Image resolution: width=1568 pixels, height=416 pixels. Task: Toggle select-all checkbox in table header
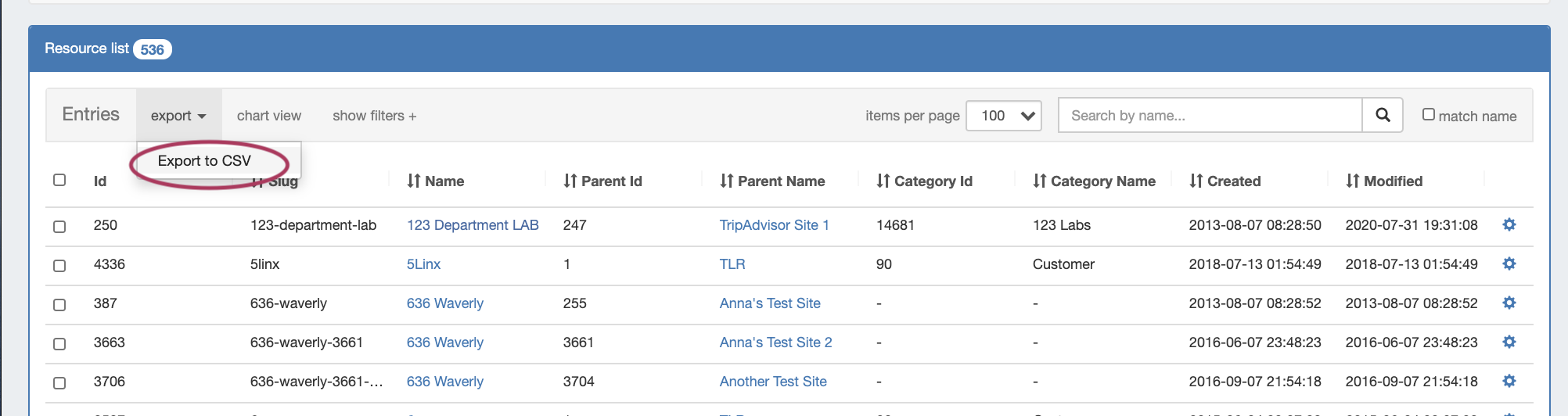point(59,180)
